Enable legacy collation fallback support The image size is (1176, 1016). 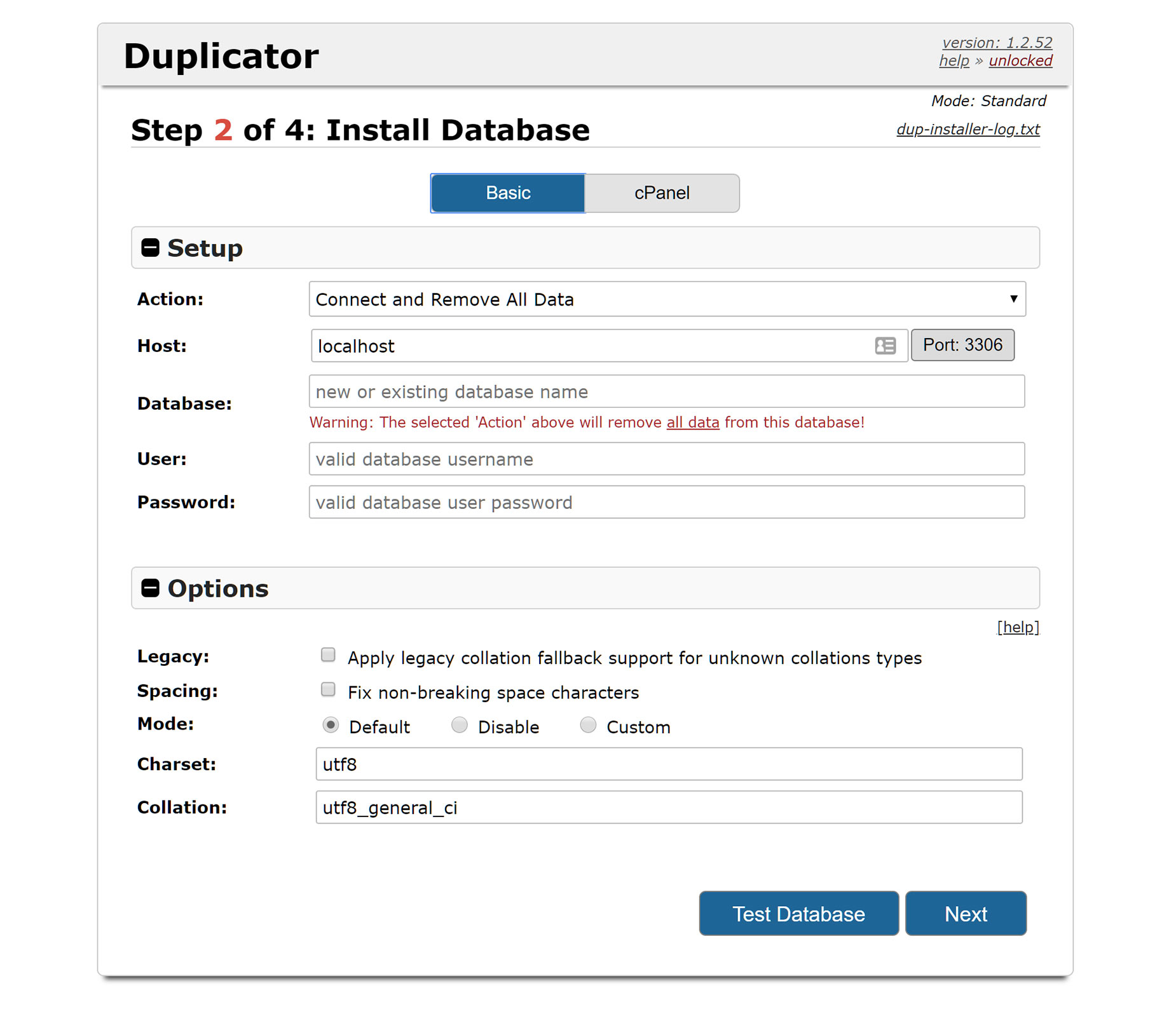pyautogui.click(x=328, y=654)
